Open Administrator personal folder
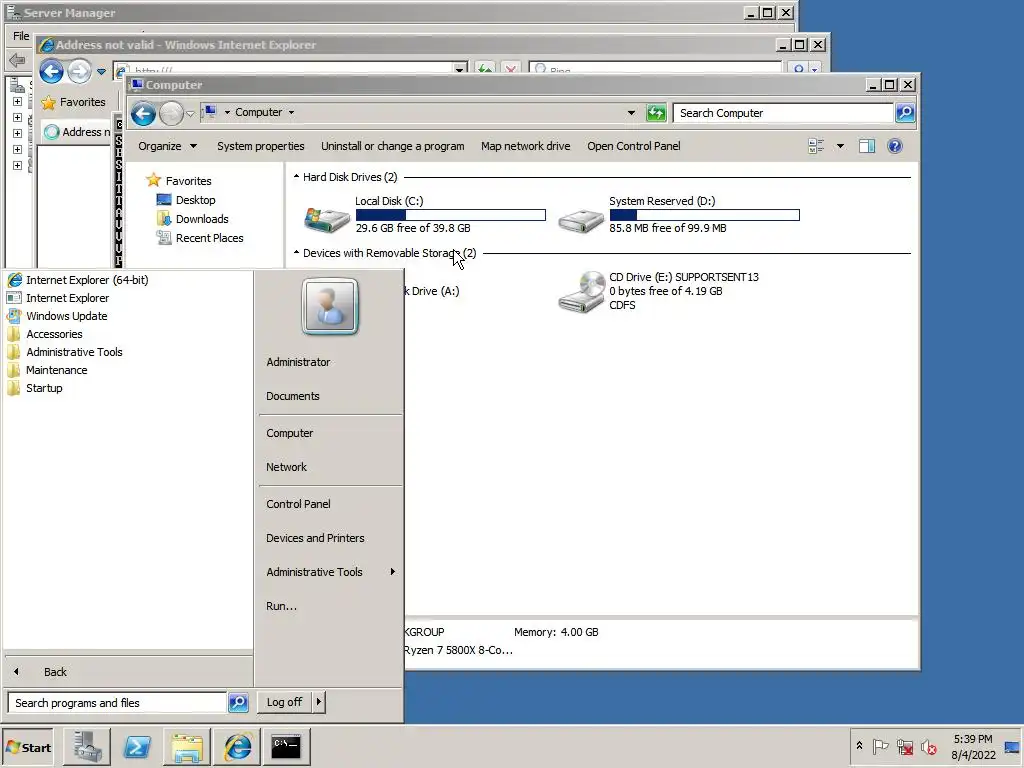1024x768 pixels. (298, 362)
